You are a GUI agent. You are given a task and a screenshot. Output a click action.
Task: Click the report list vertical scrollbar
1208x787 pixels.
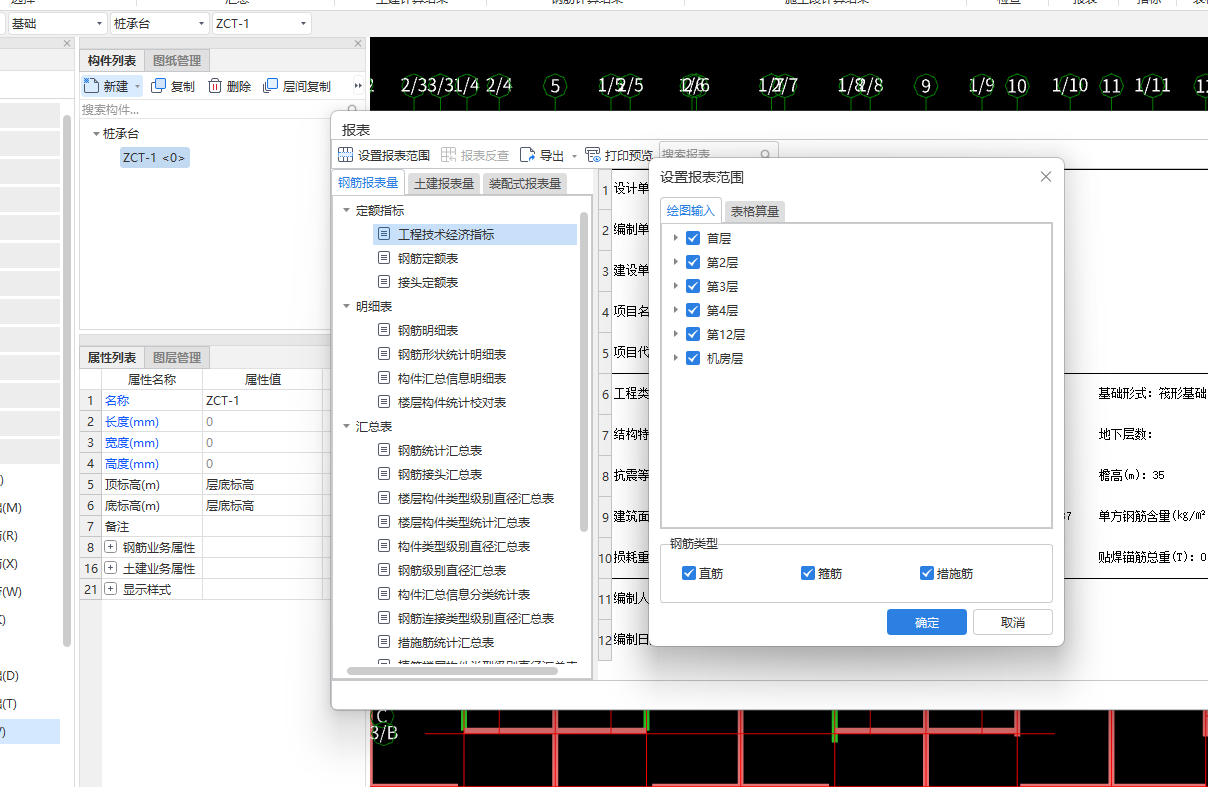(584, 372)
